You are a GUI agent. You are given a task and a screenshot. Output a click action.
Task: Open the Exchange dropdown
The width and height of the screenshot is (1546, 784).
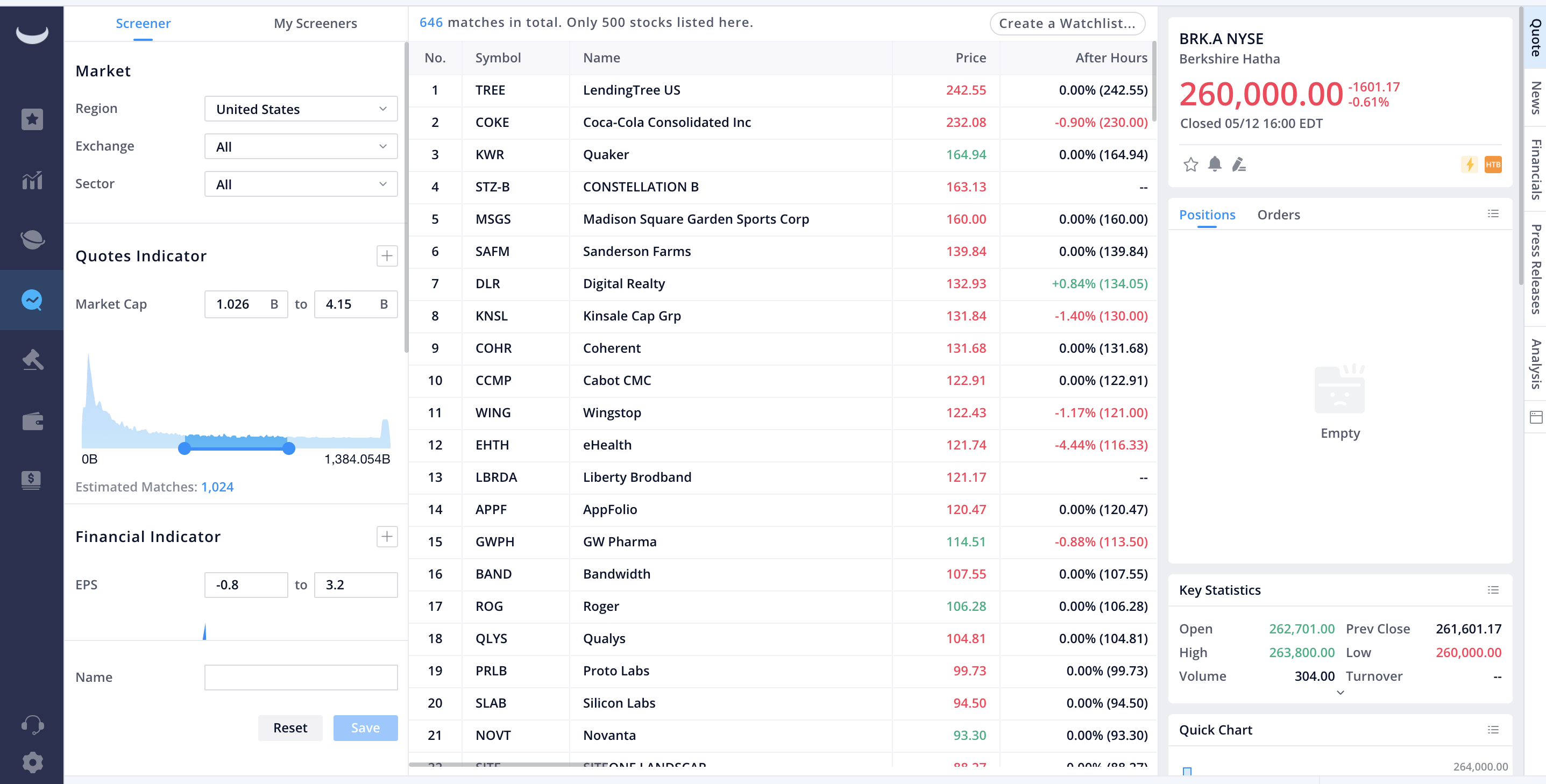(301, 146)
